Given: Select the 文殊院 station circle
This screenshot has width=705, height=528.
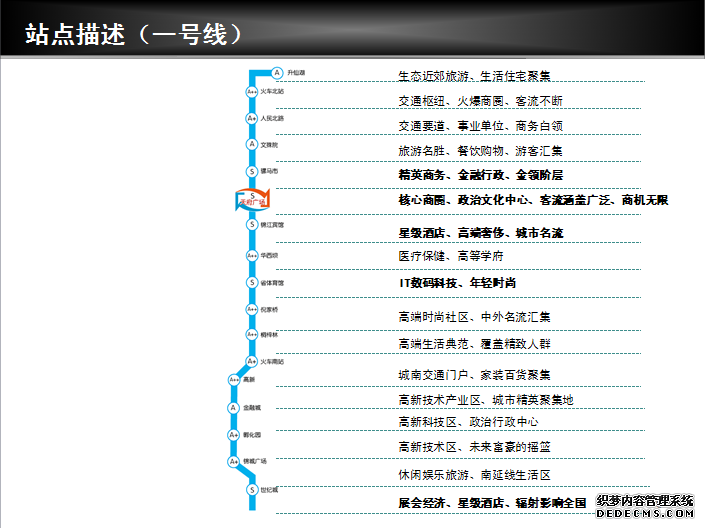Looking at the screenshot, I should pos(252,145).
